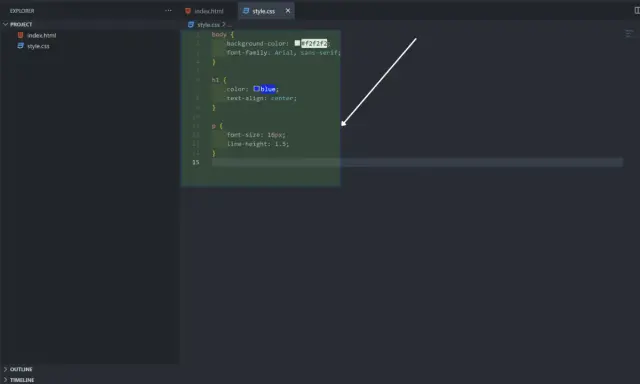Open color picker for the #f2f2f2 swatch
640x384 pixels.
(297, 43)
